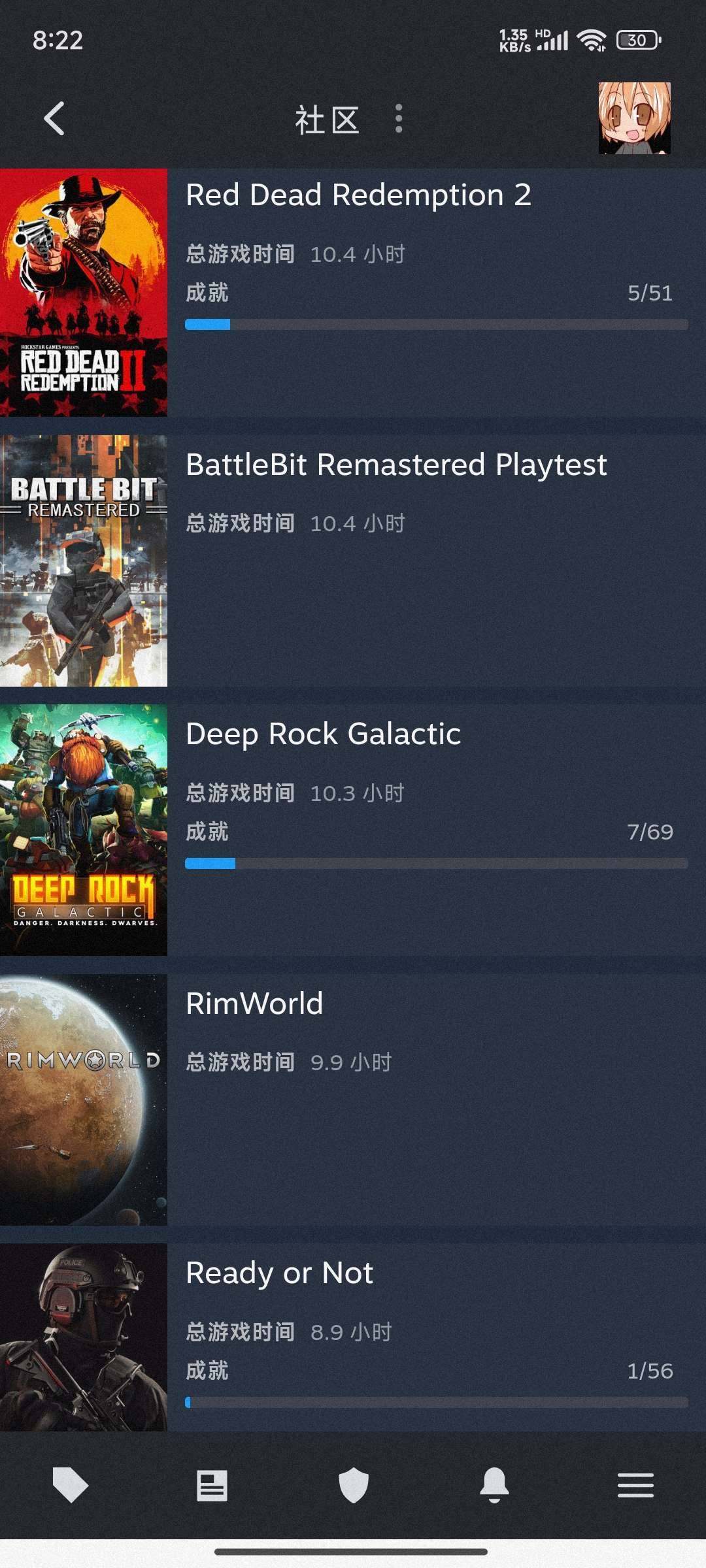
Task: Tap the Wi-Fi status icon
Action: (x=592, y=41)
